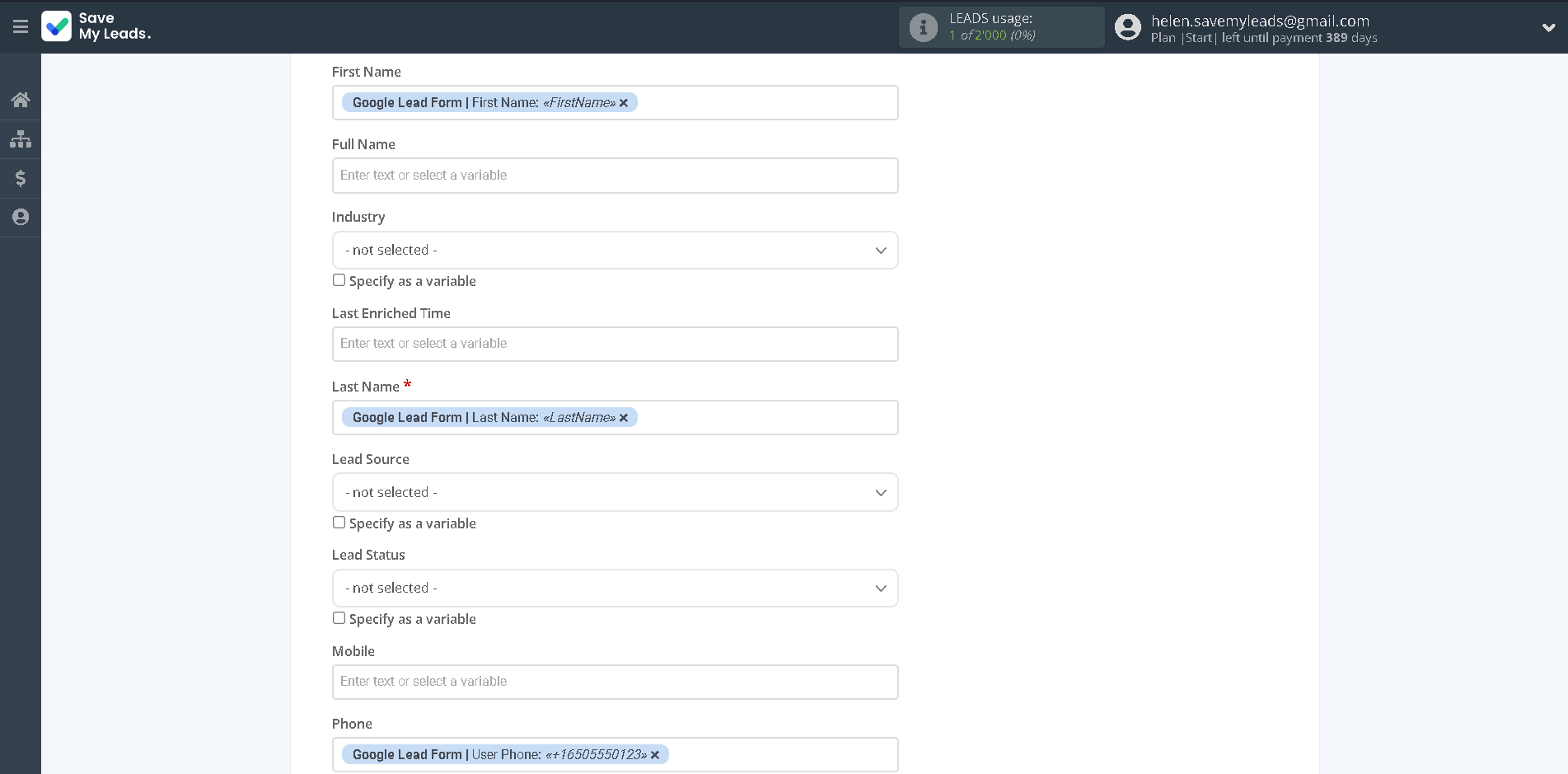
Task: Go to Home via sidebar house icon
Action: (x=21, y=100)
